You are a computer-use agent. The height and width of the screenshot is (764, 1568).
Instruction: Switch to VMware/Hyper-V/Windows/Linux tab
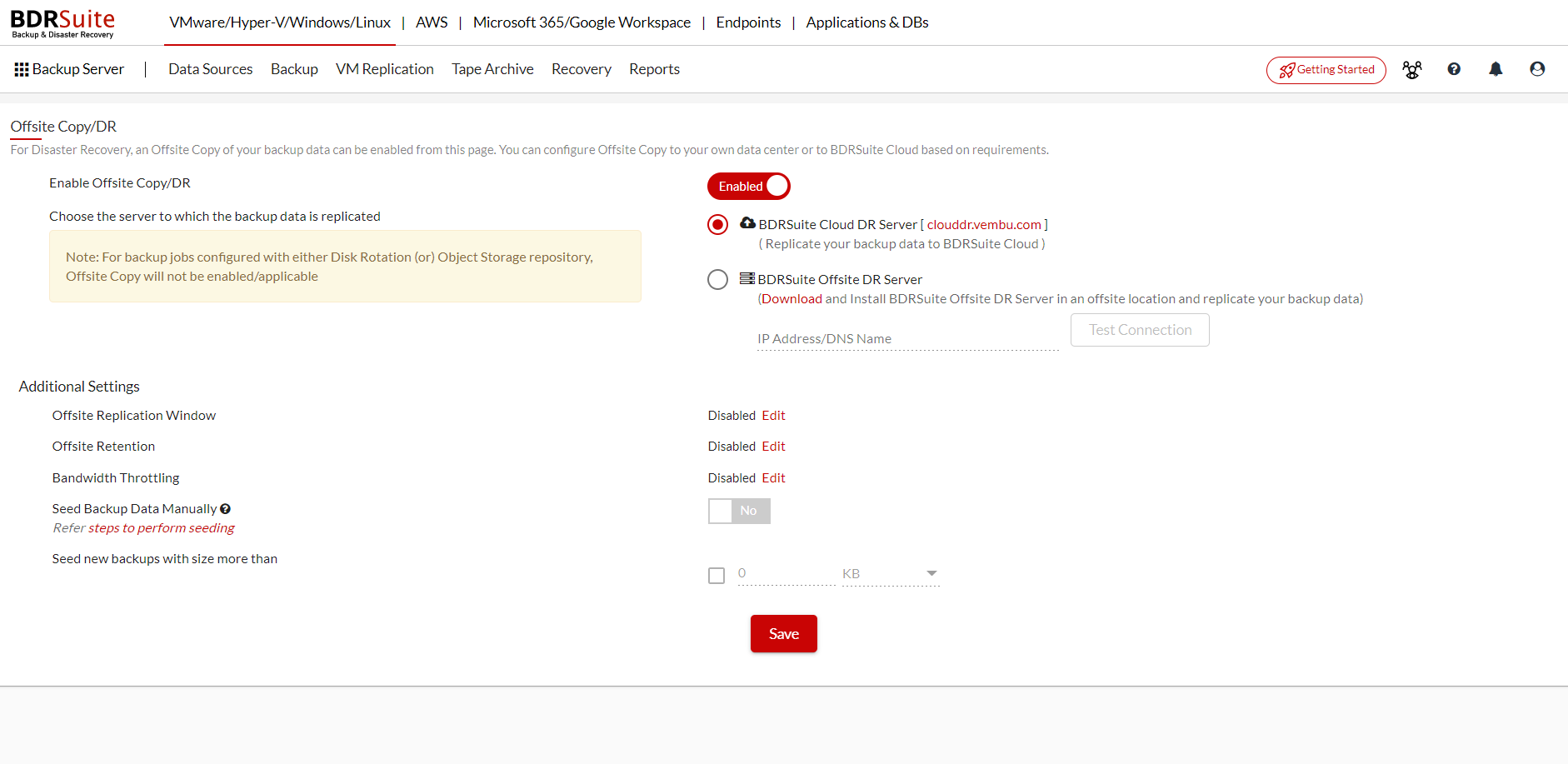pyautogui.click(x=280, y=22)
